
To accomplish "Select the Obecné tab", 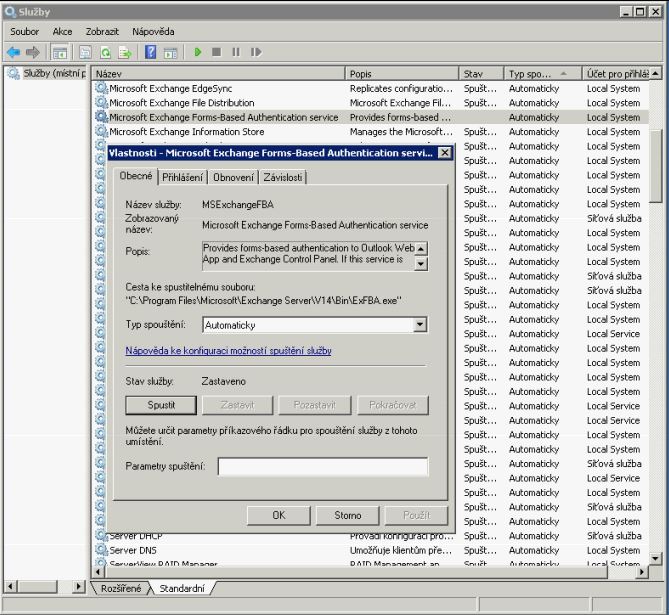I will pyautogui.click(x=136, y=176).
